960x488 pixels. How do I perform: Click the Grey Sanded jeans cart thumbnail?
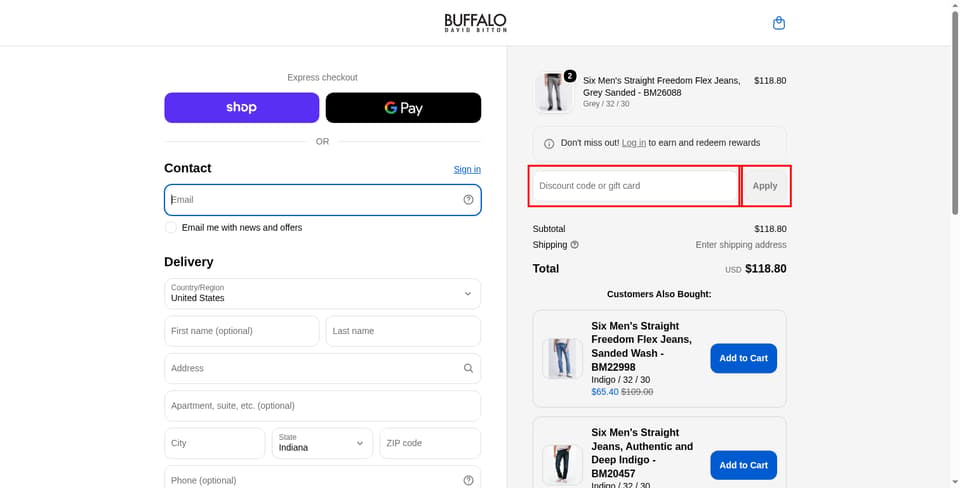tap(553, 92)
